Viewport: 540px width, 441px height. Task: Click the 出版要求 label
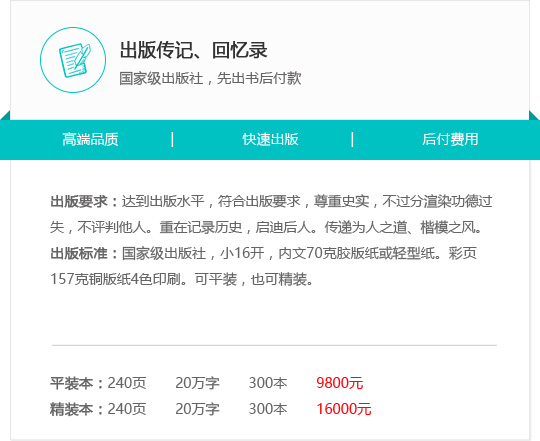point(79,201)
